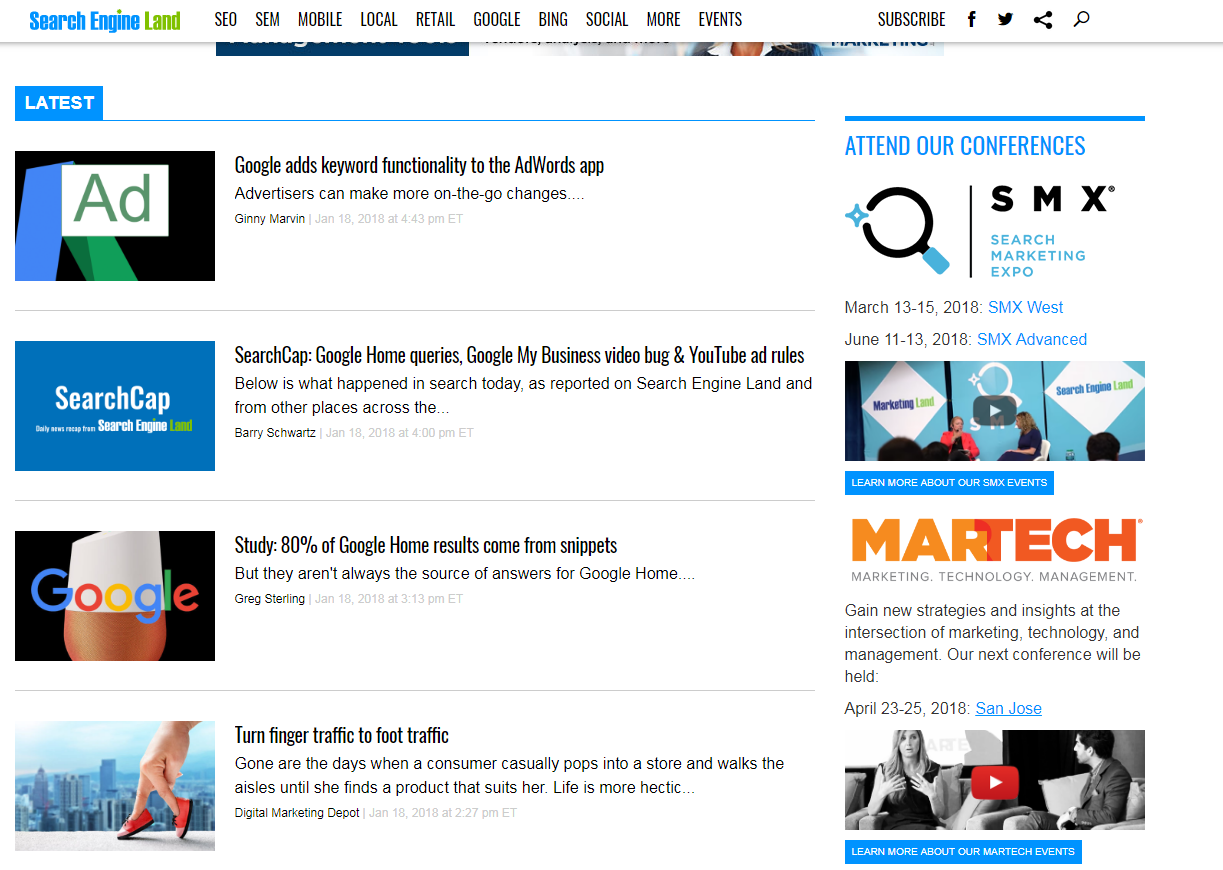Click 'Jan 18, 2018 at 4:43 pm ET' timestamp
1223x870 pixels.
point(389,219)
